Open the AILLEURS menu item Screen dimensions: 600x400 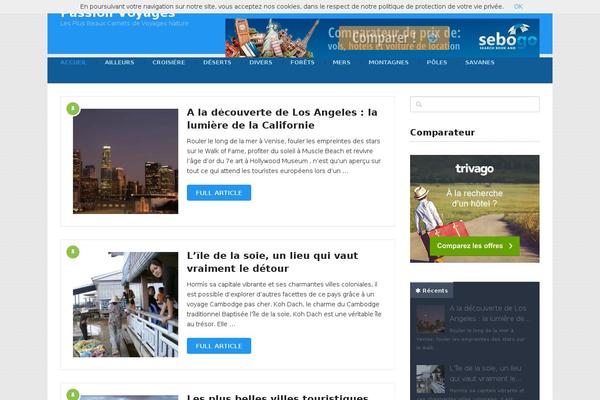119,62
